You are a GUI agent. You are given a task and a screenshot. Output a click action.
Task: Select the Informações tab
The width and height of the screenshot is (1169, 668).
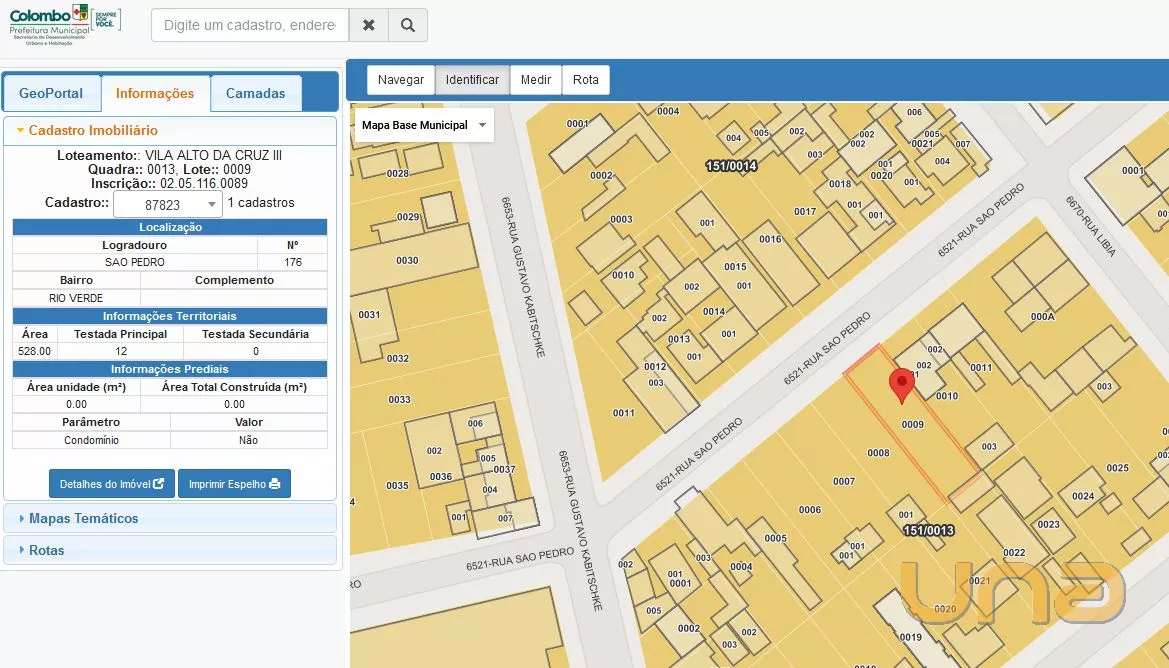coord(155,93)
